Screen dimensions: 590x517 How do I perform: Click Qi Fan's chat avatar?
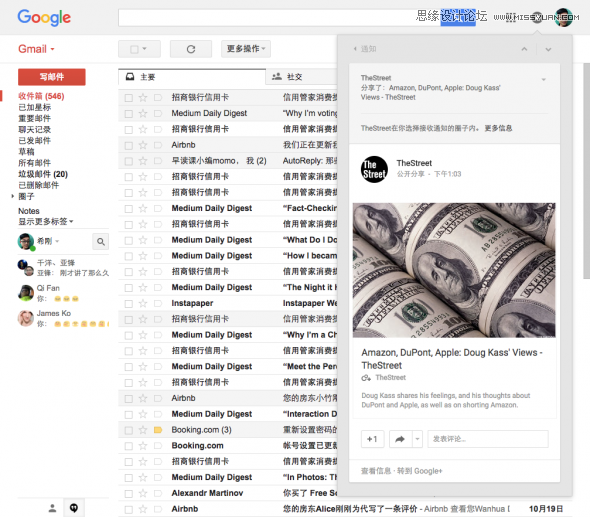click(x=26, y=293)
